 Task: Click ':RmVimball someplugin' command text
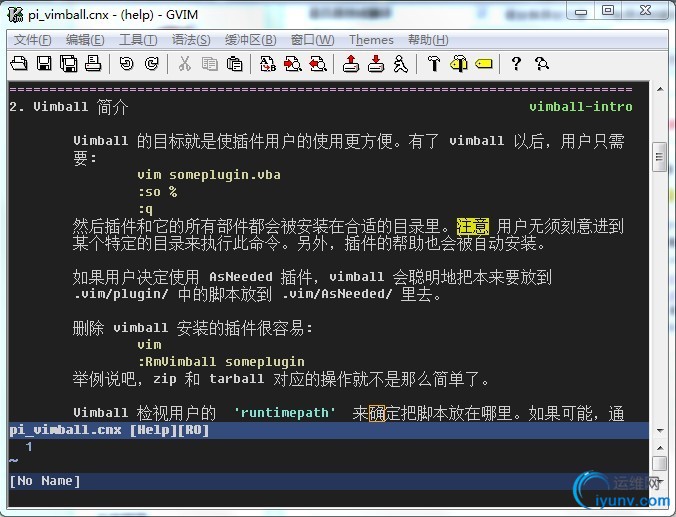tap(221, 361)
